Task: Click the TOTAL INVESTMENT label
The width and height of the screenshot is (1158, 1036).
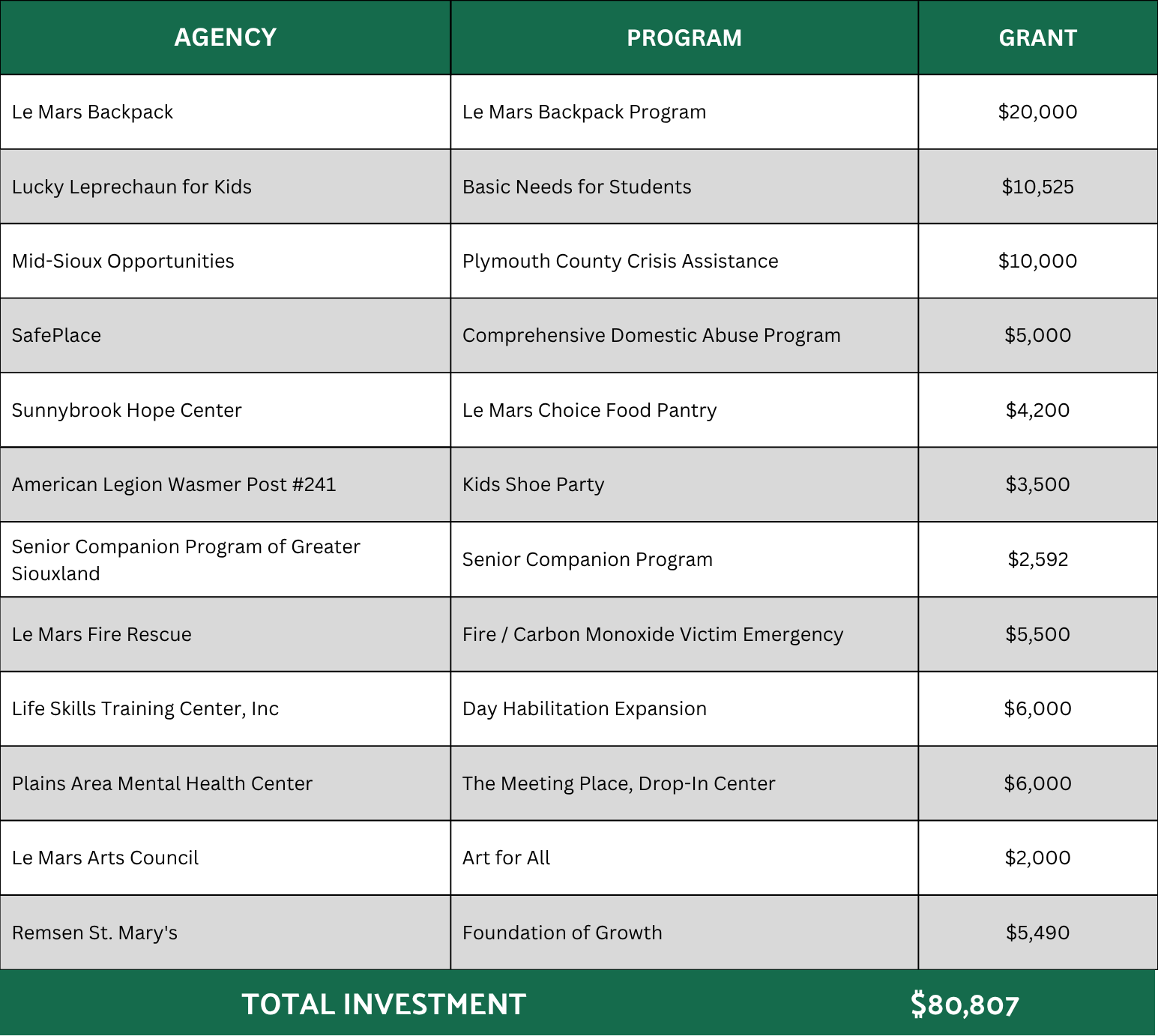Action: tap(384, 1005)
